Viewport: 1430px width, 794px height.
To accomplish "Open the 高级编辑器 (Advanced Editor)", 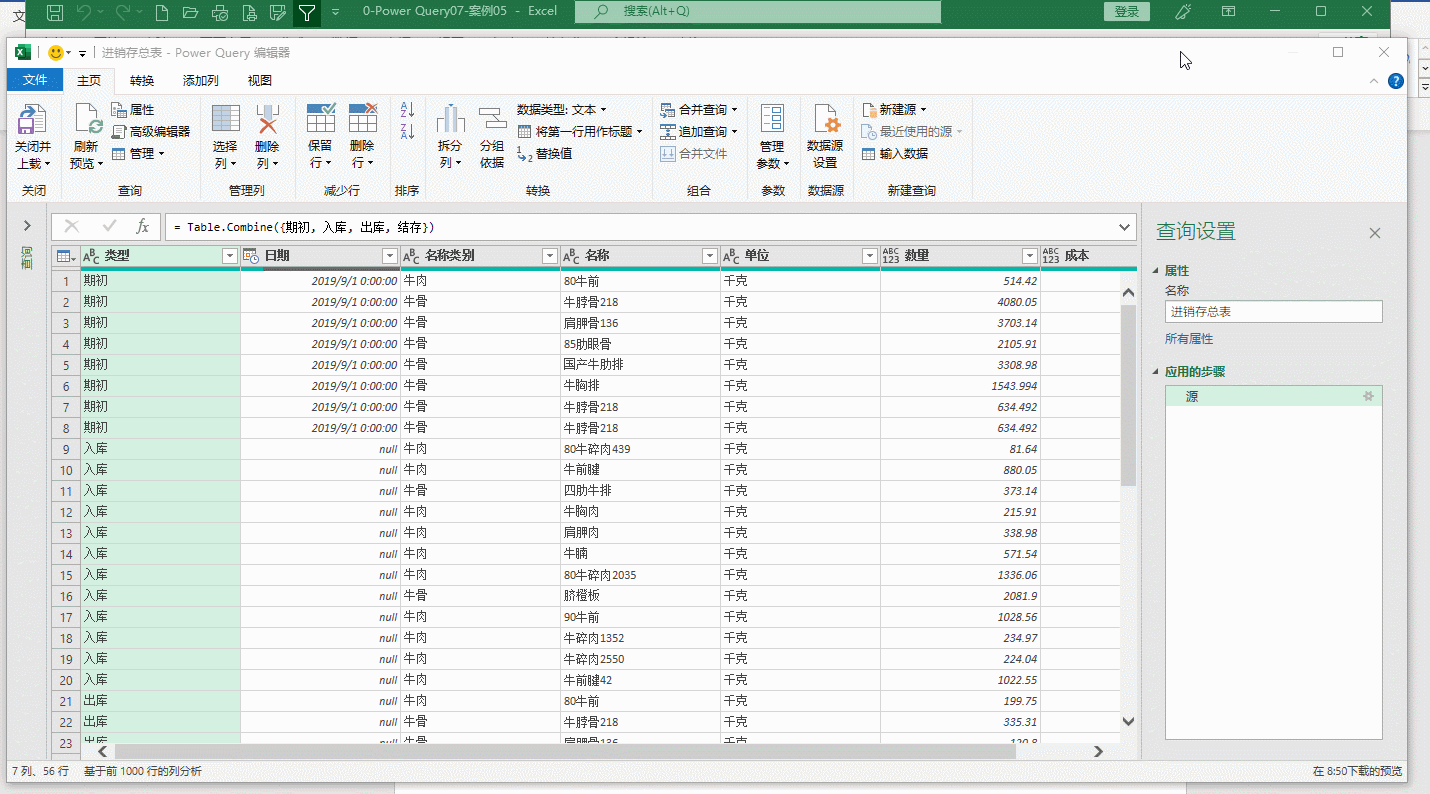I will click(150, 131).
